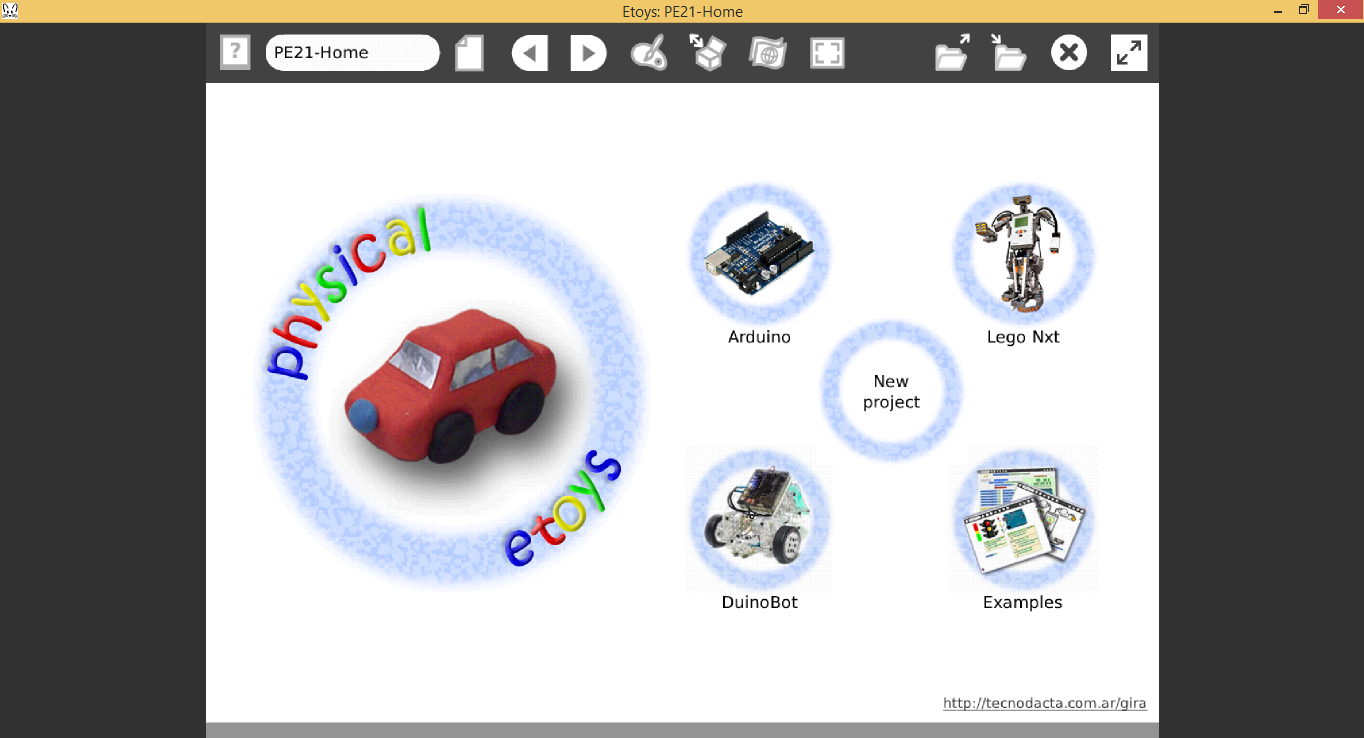Image resolution: width=1364 pixels, height=738 pixels.
Task: Open the DuinoBot robot project
Action: pyautogui.click(x=759, y=520)
